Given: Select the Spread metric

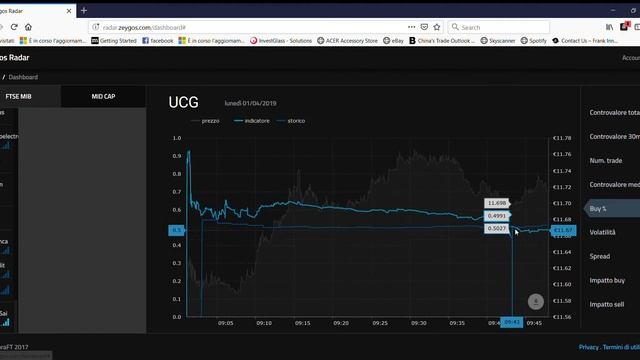Looking at the screenshot, I should point(600,256).
